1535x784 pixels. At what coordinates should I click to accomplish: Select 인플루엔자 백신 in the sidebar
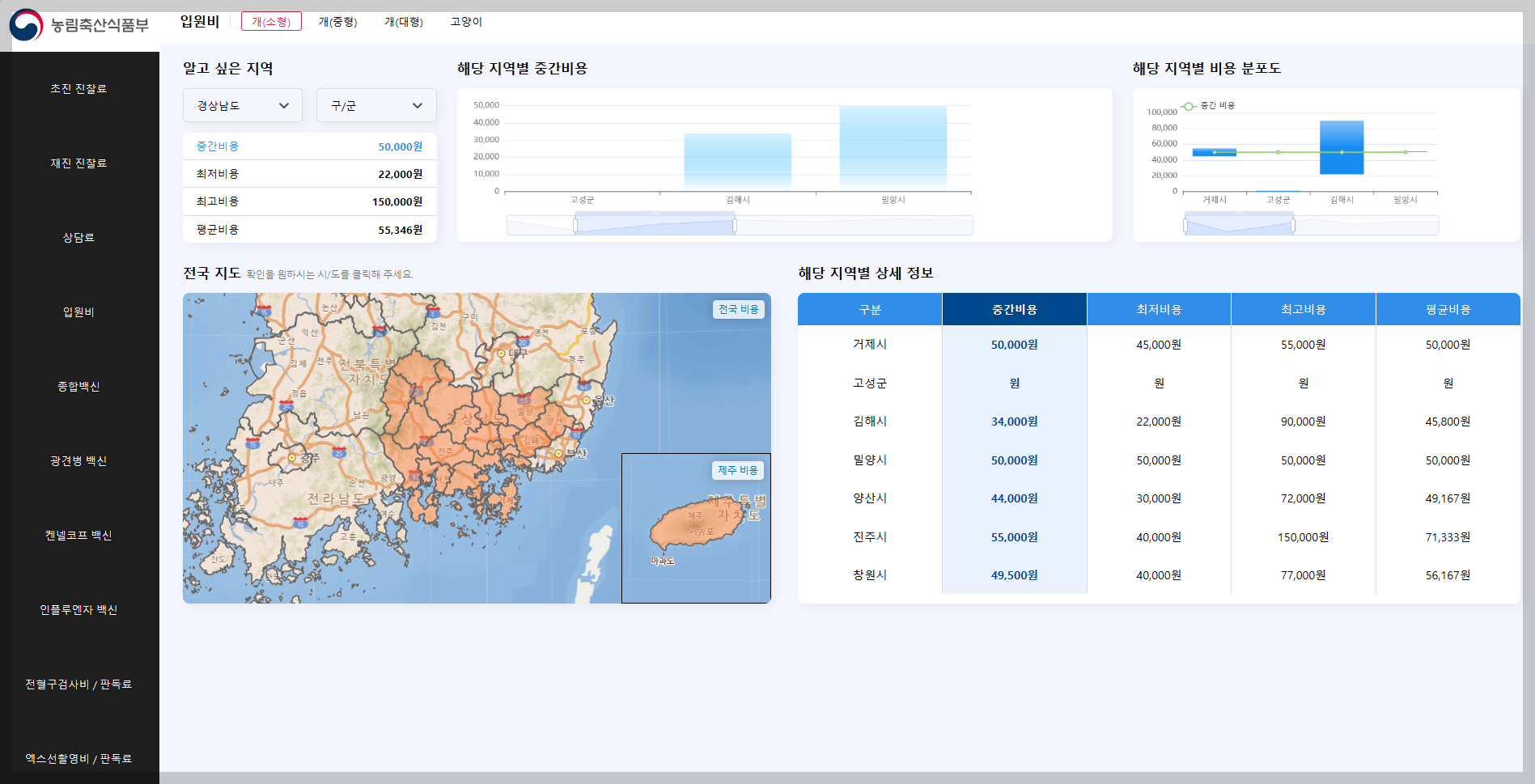click(78, 610)
